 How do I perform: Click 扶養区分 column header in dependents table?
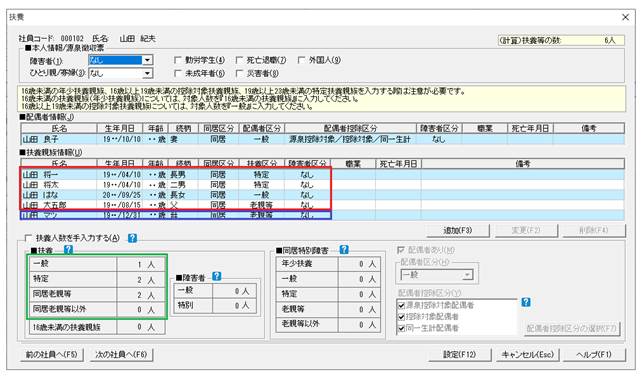pos(261,164)
